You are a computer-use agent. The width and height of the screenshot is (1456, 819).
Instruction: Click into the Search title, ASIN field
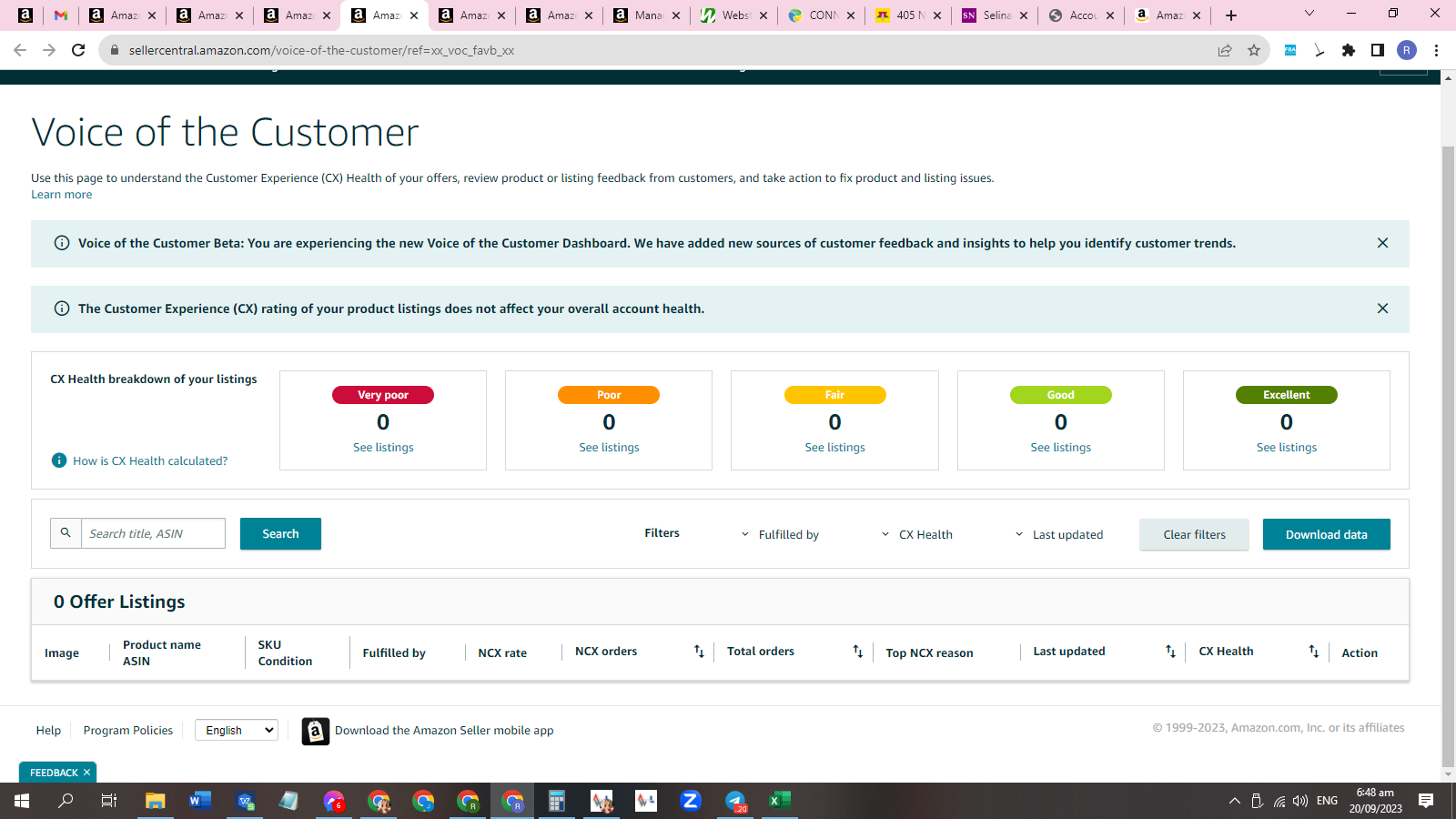[x=153, y=533]
